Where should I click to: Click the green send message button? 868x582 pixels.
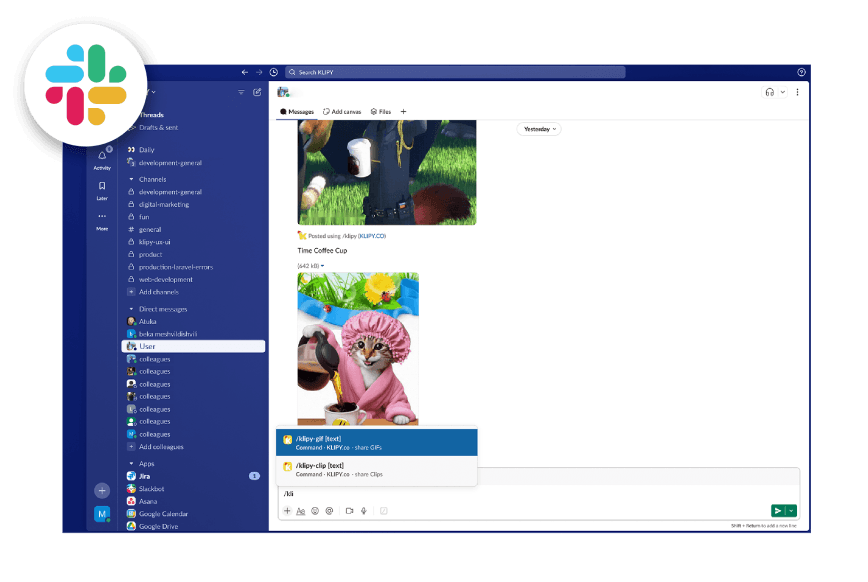(x=779, y=510)
